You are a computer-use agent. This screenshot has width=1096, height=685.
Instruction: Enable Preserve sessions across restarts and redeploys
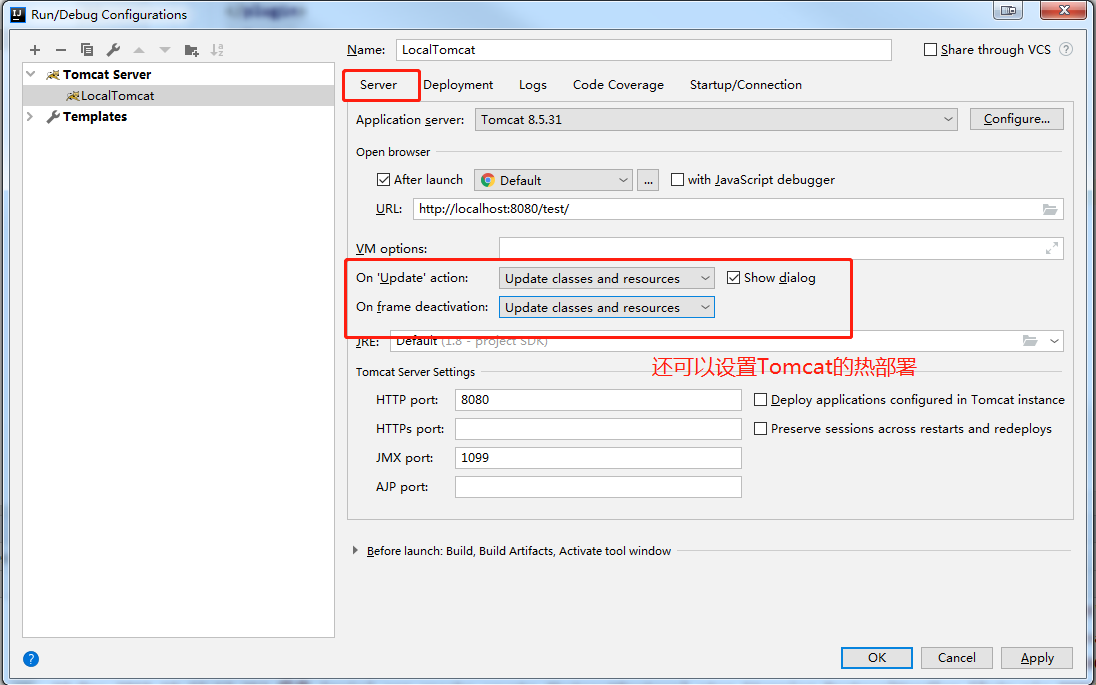(760, 428)
